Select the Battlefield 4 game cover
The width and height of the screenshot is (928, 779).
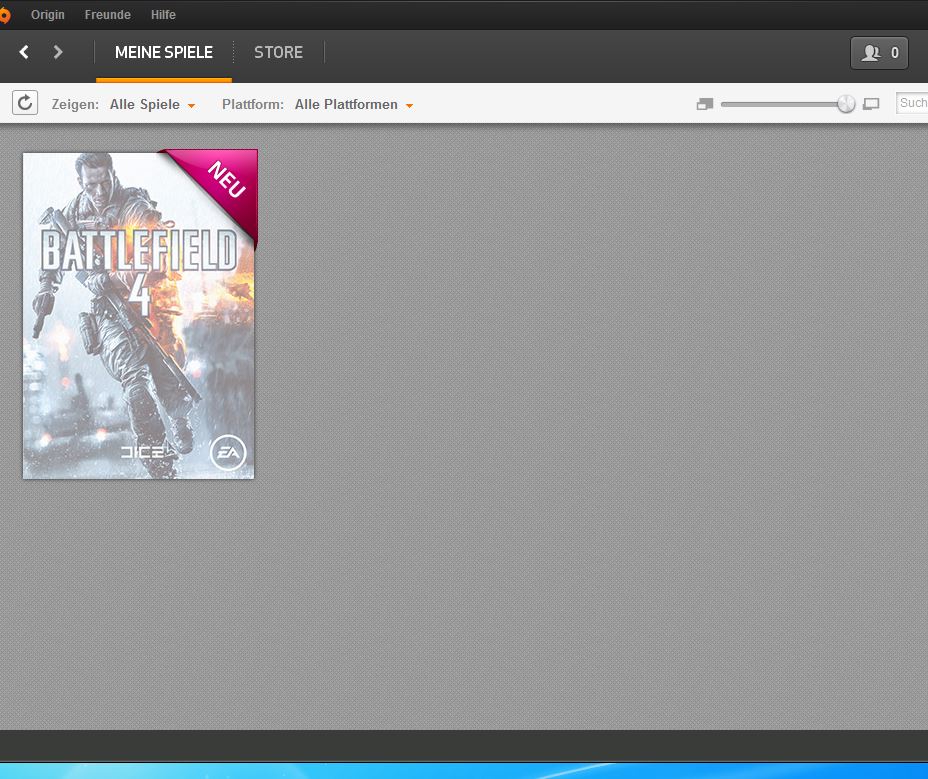139,314
